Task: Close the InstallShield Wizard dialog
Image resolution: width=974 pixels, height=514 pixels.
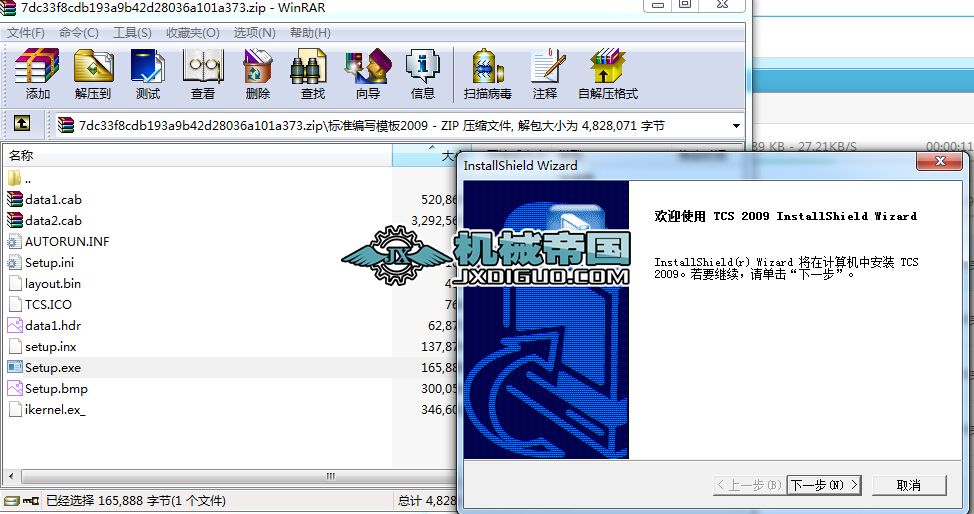Action: pos(940,162)
